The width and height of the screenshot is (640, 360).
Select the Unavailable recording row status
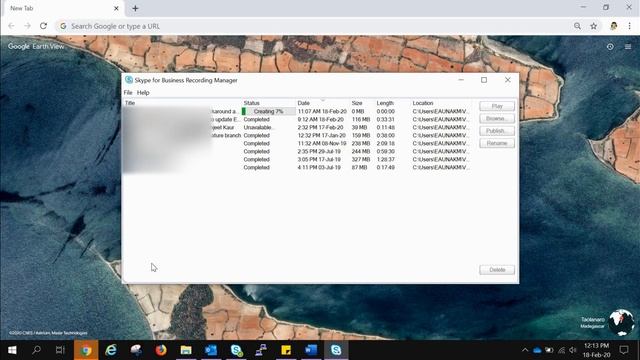pyautogui.click(x=258, y=127)
